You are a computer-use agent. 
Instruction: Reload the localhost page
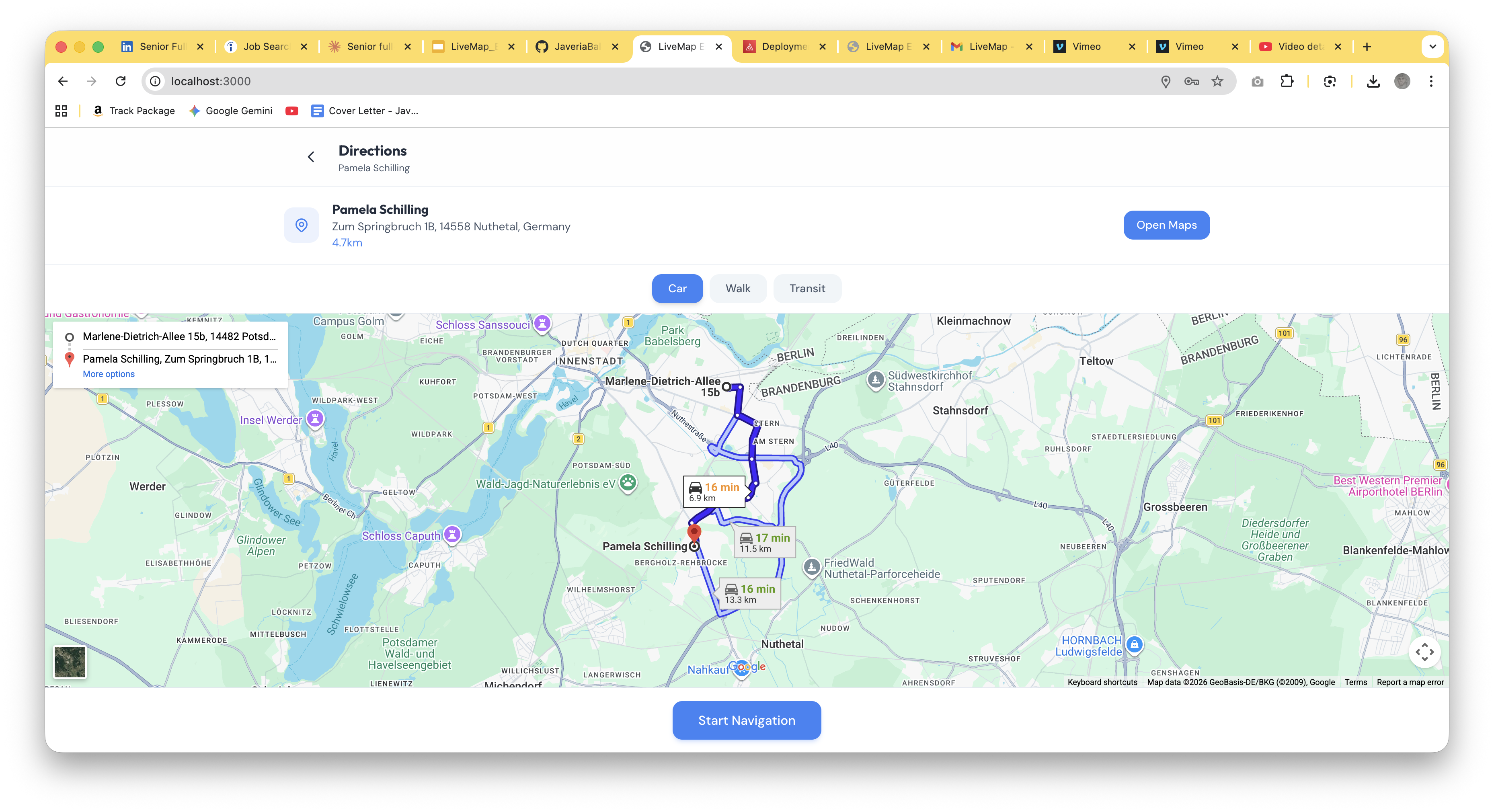[x=121, y=81]
